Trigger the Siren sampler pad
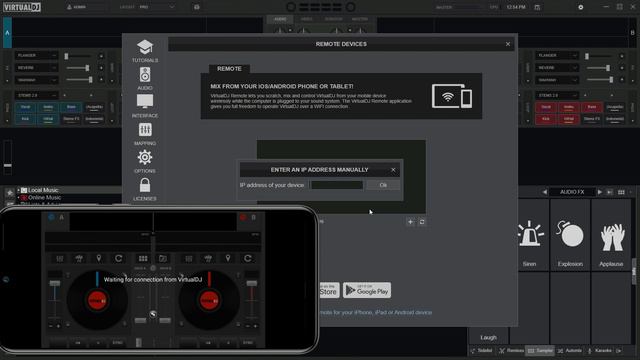Viewport: 640px width, 360px height. tap(529, 236)
